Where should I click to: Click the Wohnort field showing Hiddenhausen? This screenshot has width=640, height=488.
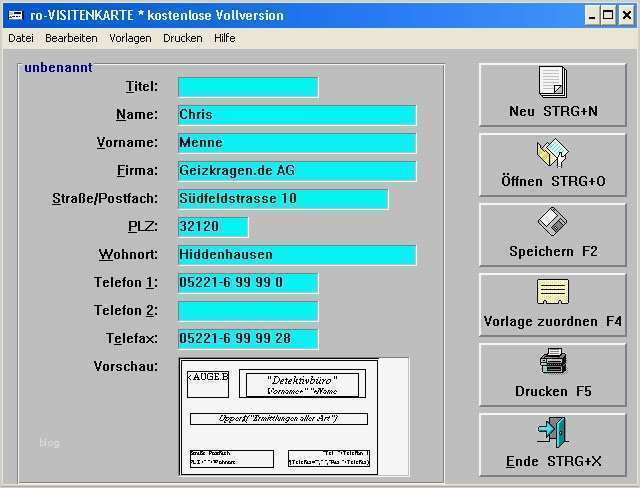(x=297, y=255)
